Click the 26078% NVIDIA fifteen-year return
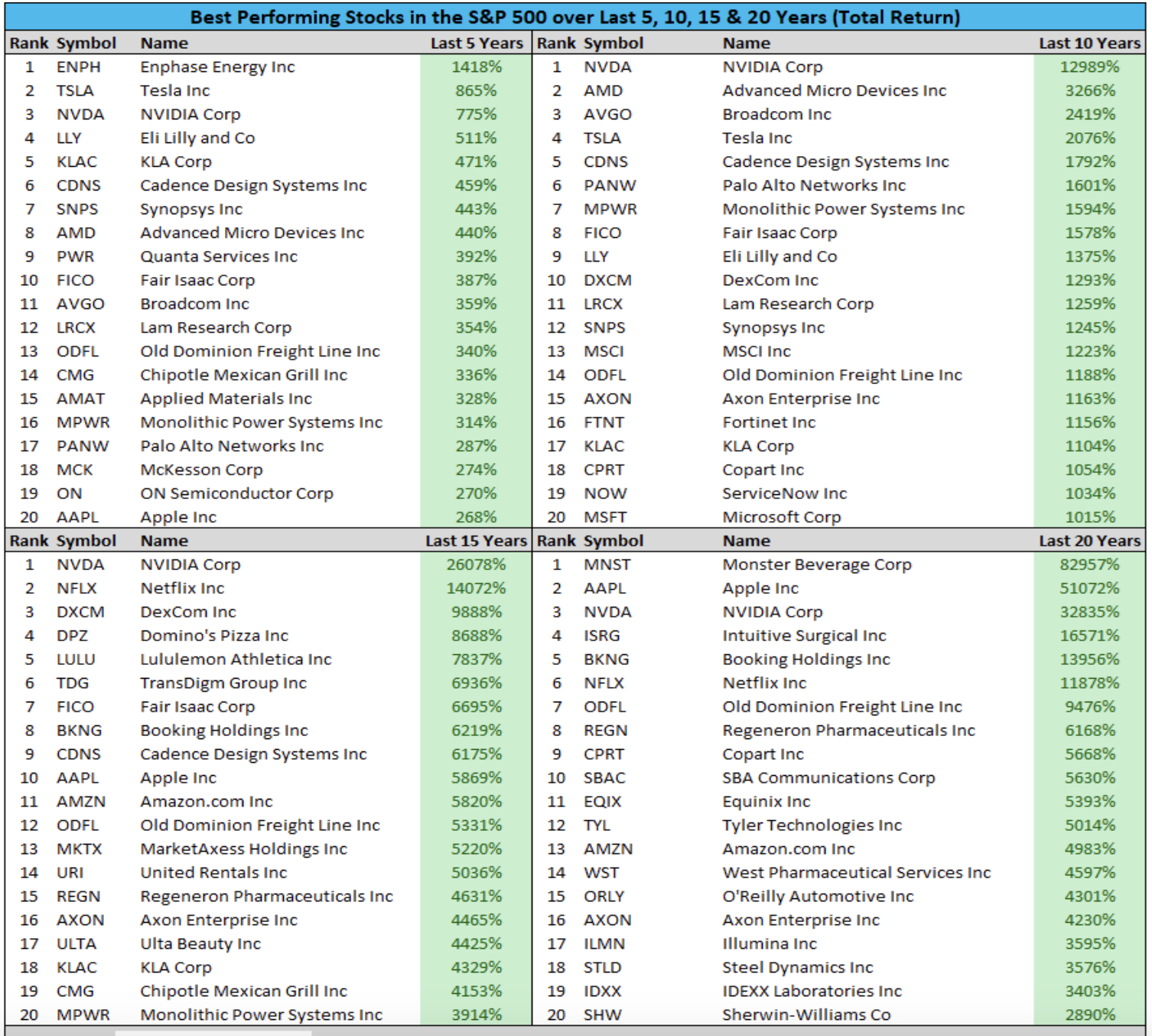The image size is (1152, 1036). (x=476, y=564)
